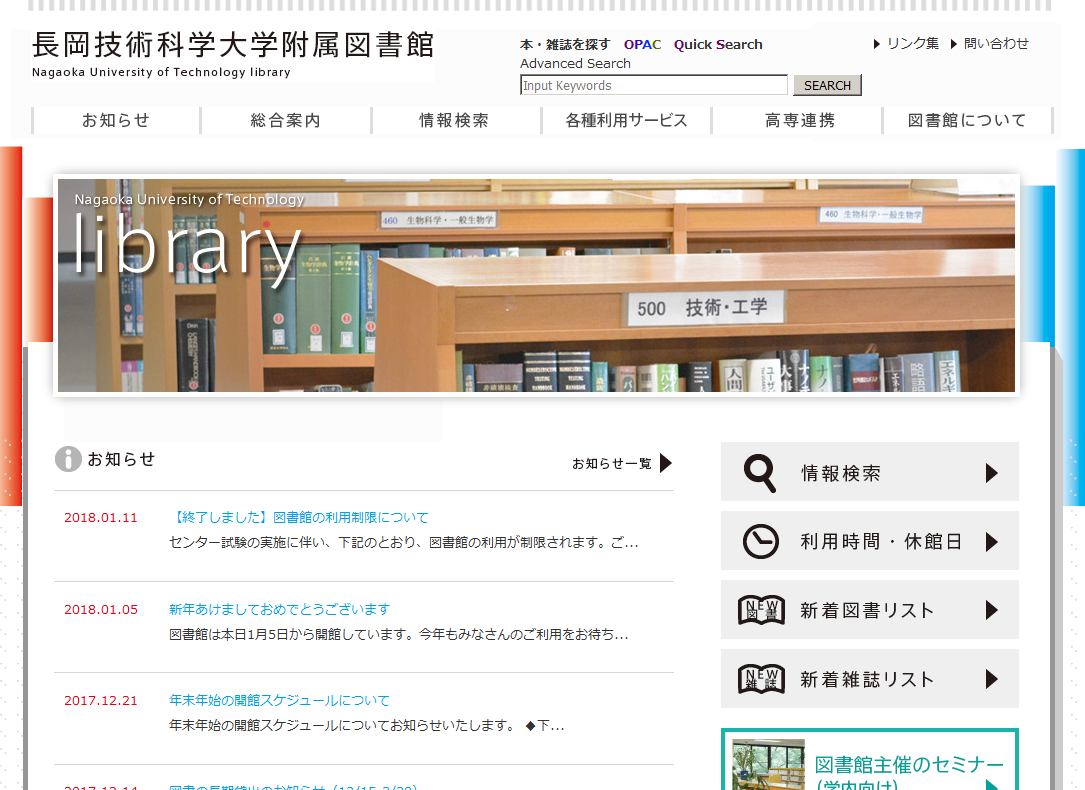This screenshot has height=790, width=1085.
Task: Open the 図書館について menu
Action: 967,120
